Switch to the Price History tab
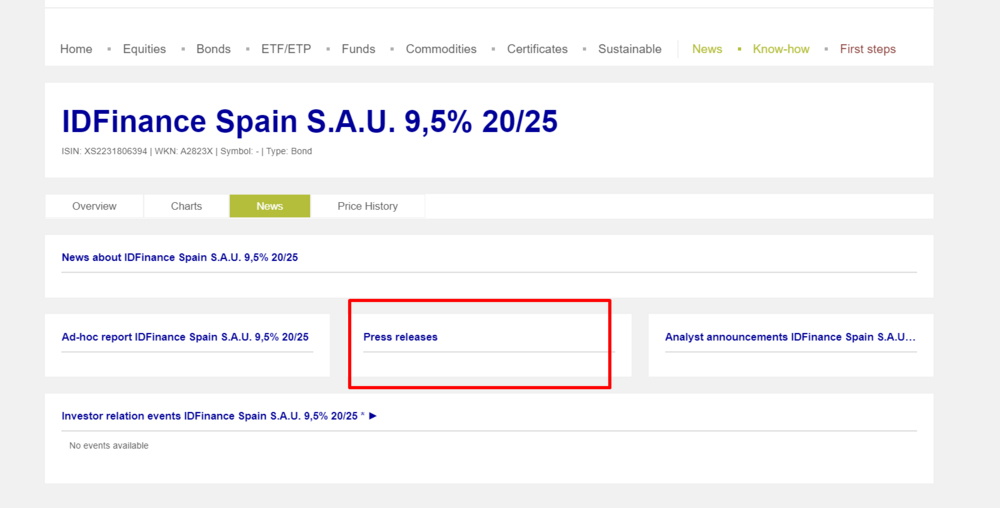1000x508 pixels. [x=367, y=206]
